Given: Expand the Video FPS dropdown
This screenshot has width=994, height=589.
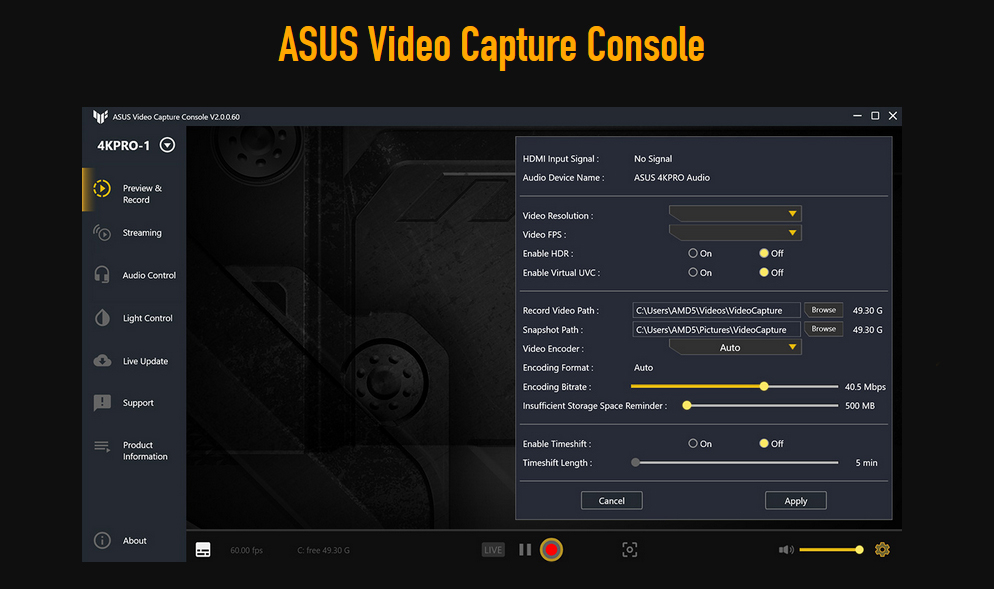Looking at the screenshot, I should tap(735, 233).
